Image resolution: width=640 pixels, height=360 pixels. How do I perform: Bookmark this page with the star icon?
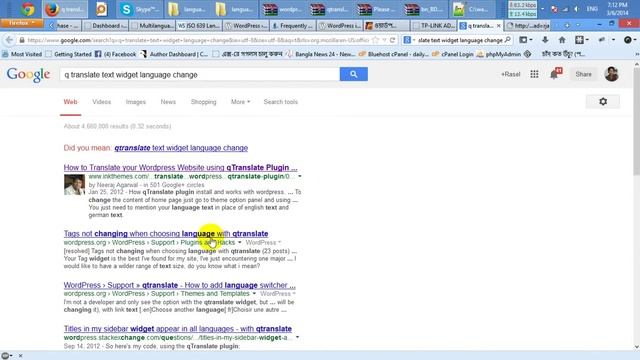(x=376, y=40)
